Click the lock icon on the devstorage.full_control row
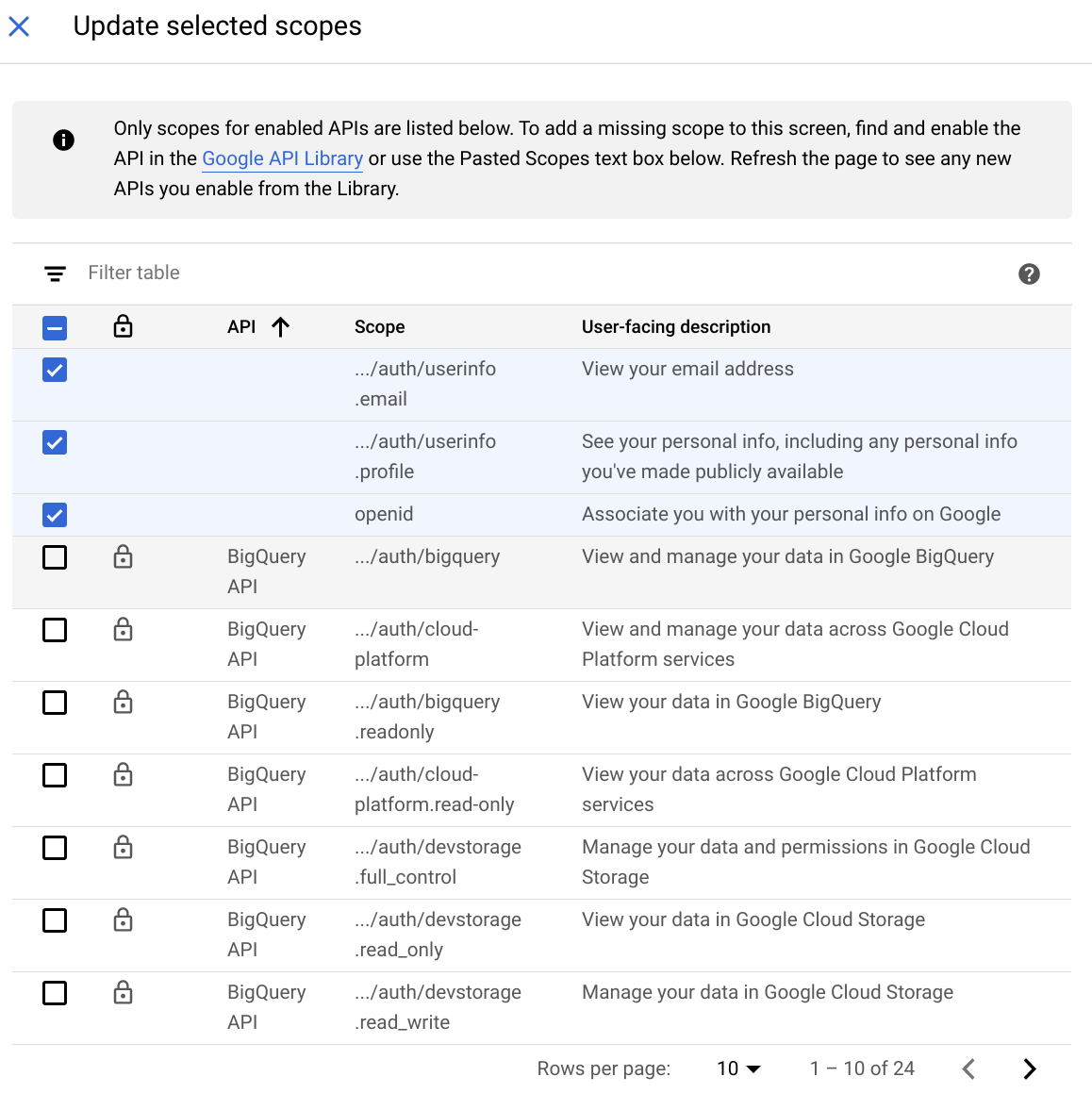 (123, 848)
